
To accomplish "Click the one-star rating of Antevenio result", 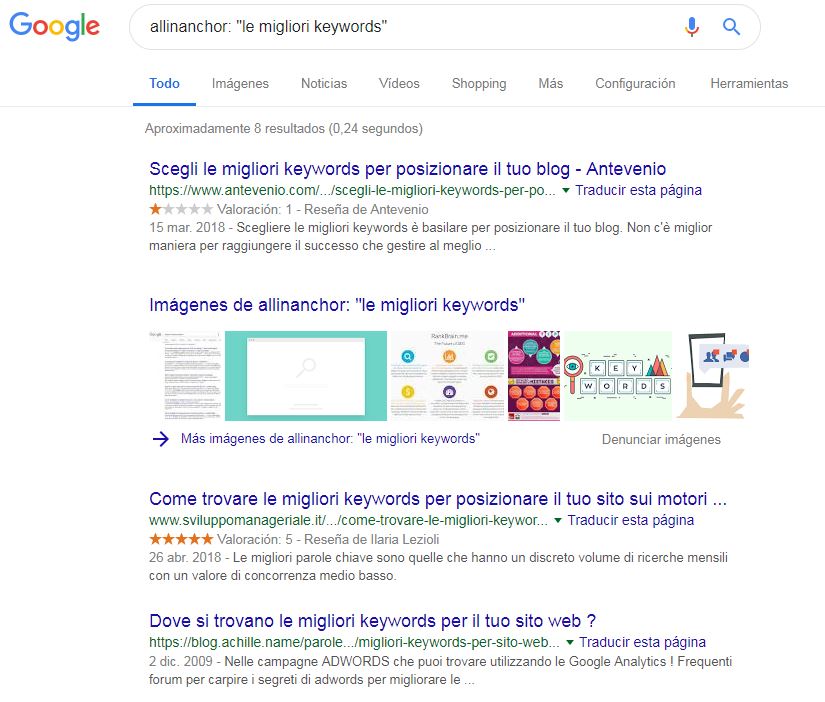I will tap(181, 209).
